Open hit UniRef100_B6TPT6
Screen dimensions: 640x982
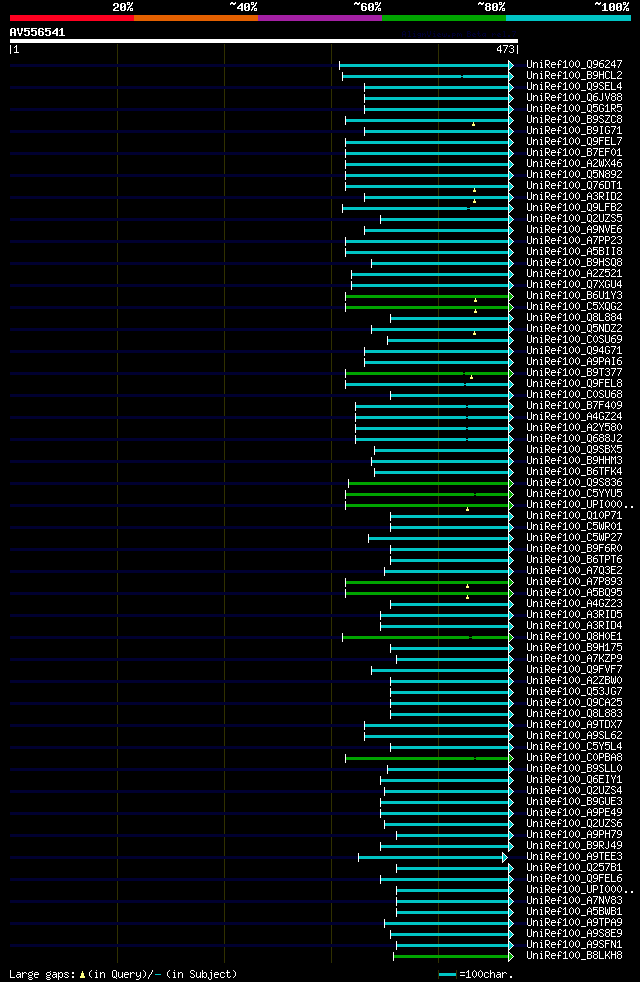click(x=574, y=559)
